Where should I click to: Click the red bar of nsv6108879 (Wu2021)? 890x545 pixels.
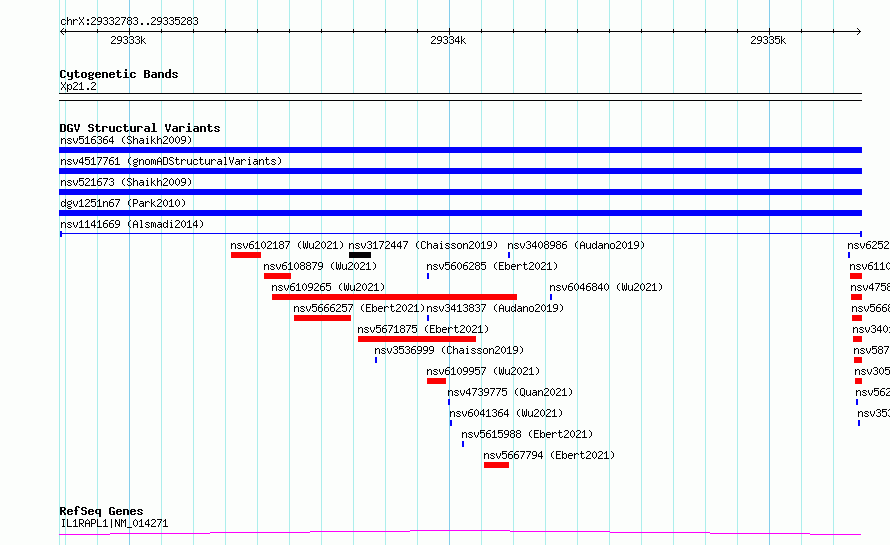click(x=278, y=276)
